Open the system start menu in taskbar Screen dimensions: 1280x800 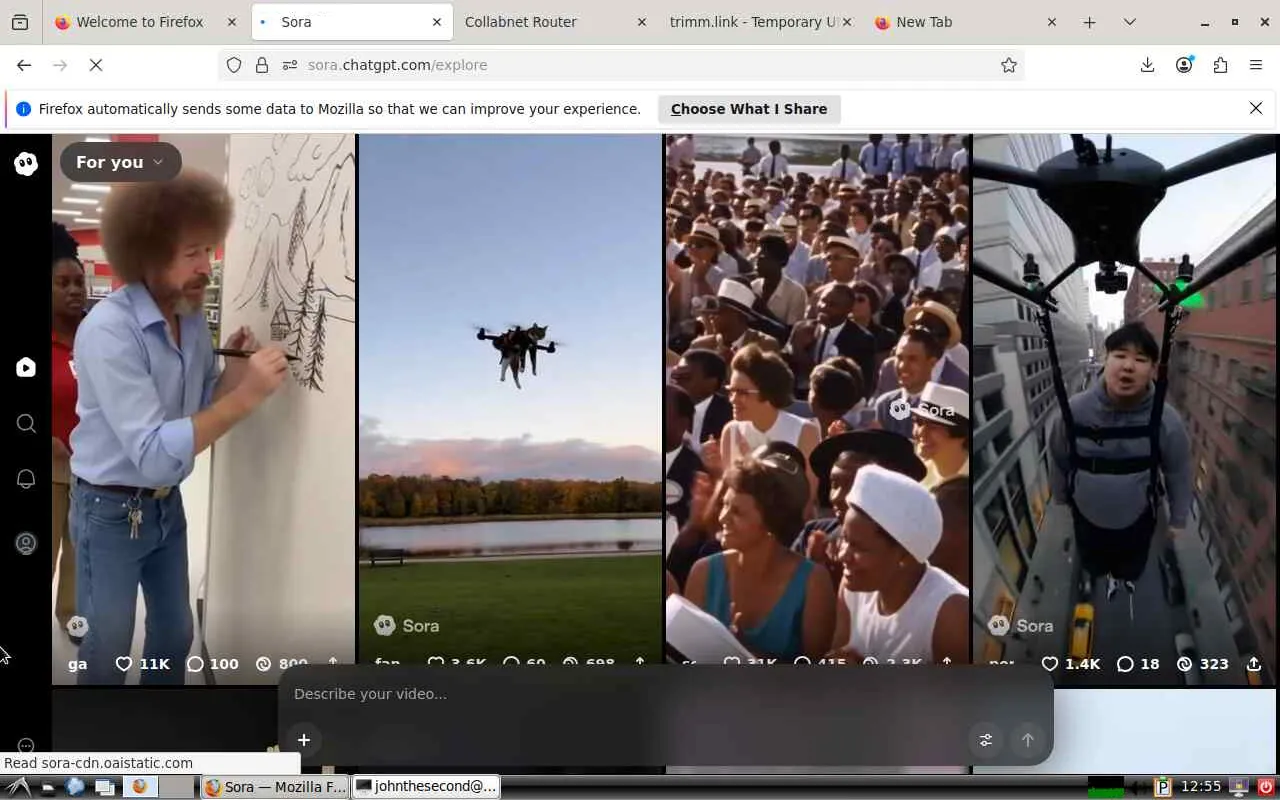[x=18, y=787]
